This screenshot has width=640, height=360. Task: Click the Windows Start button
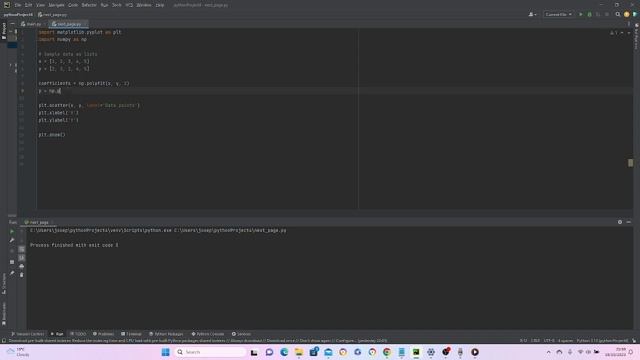[165, 352]
